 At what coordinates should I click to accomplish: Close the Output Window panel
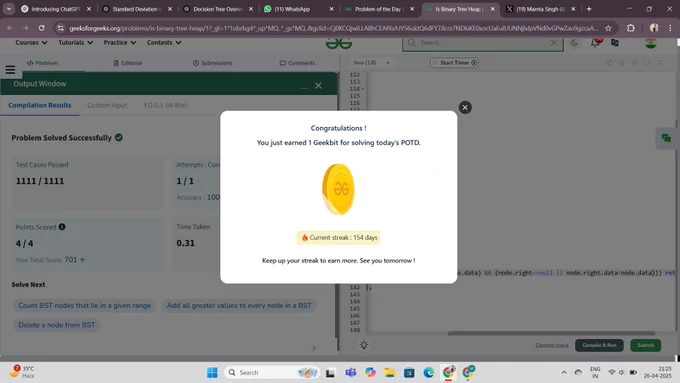318,85
